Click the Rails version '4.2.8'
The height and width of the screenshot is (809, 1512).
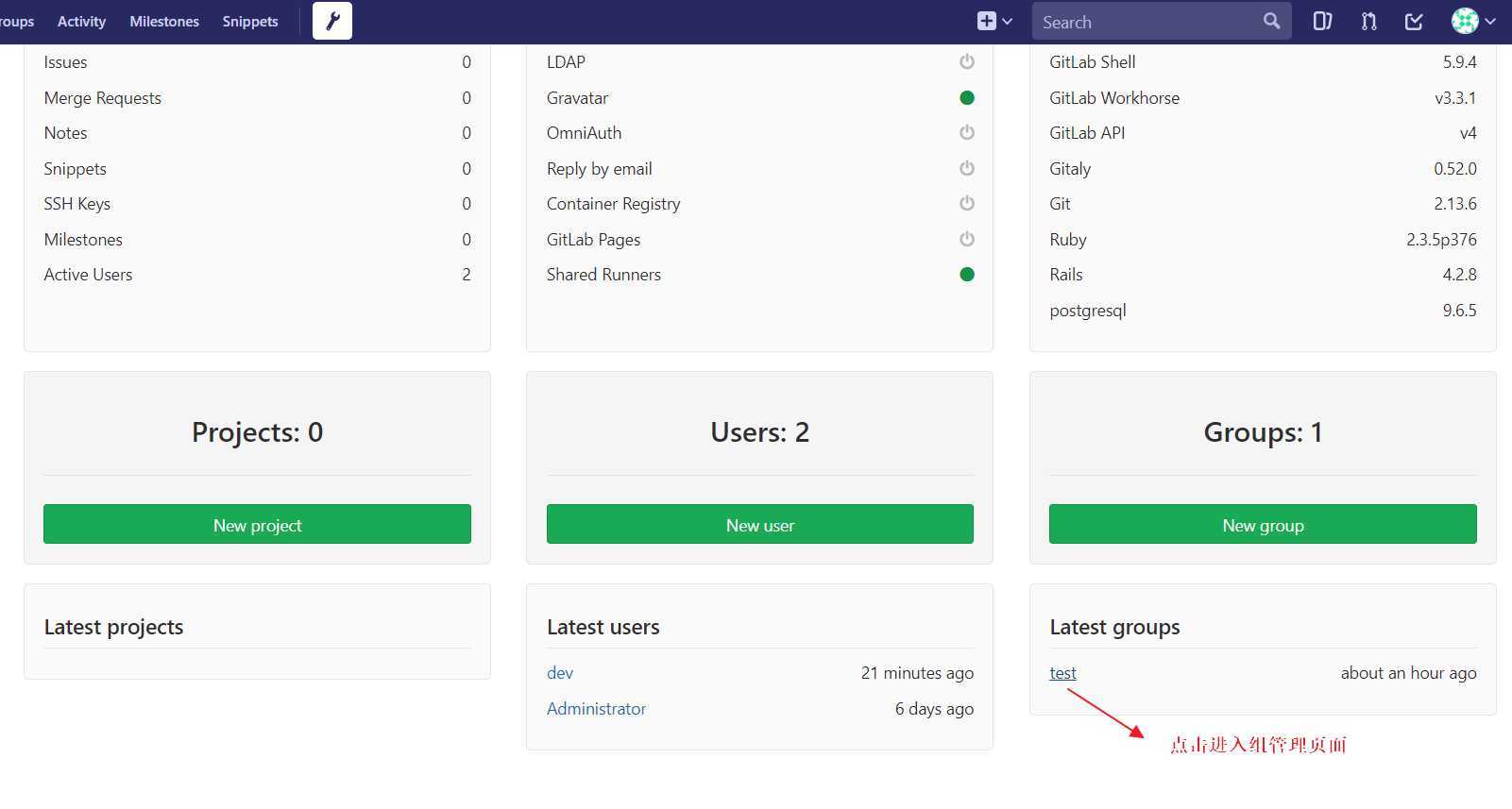[x=1459, y=275]
